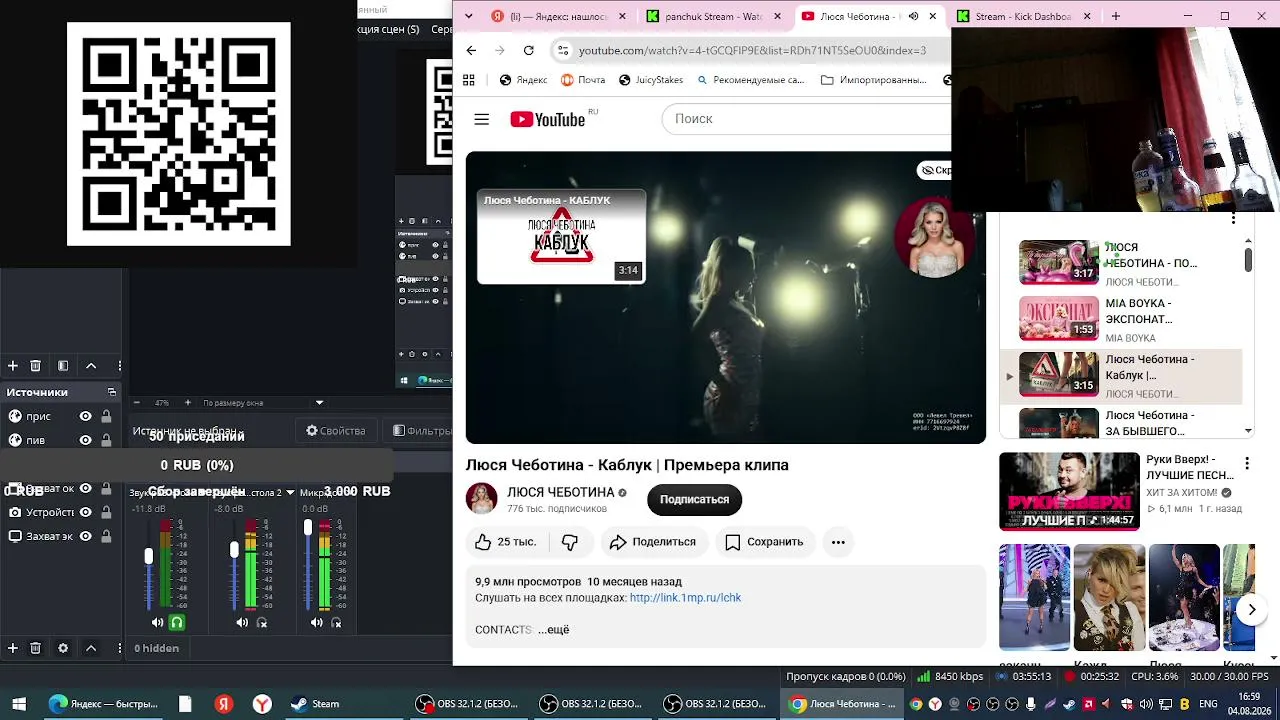Switch to the Kick Dashboard tab
This screenshot has height=720, width=1280.
tap(1024, 16)
